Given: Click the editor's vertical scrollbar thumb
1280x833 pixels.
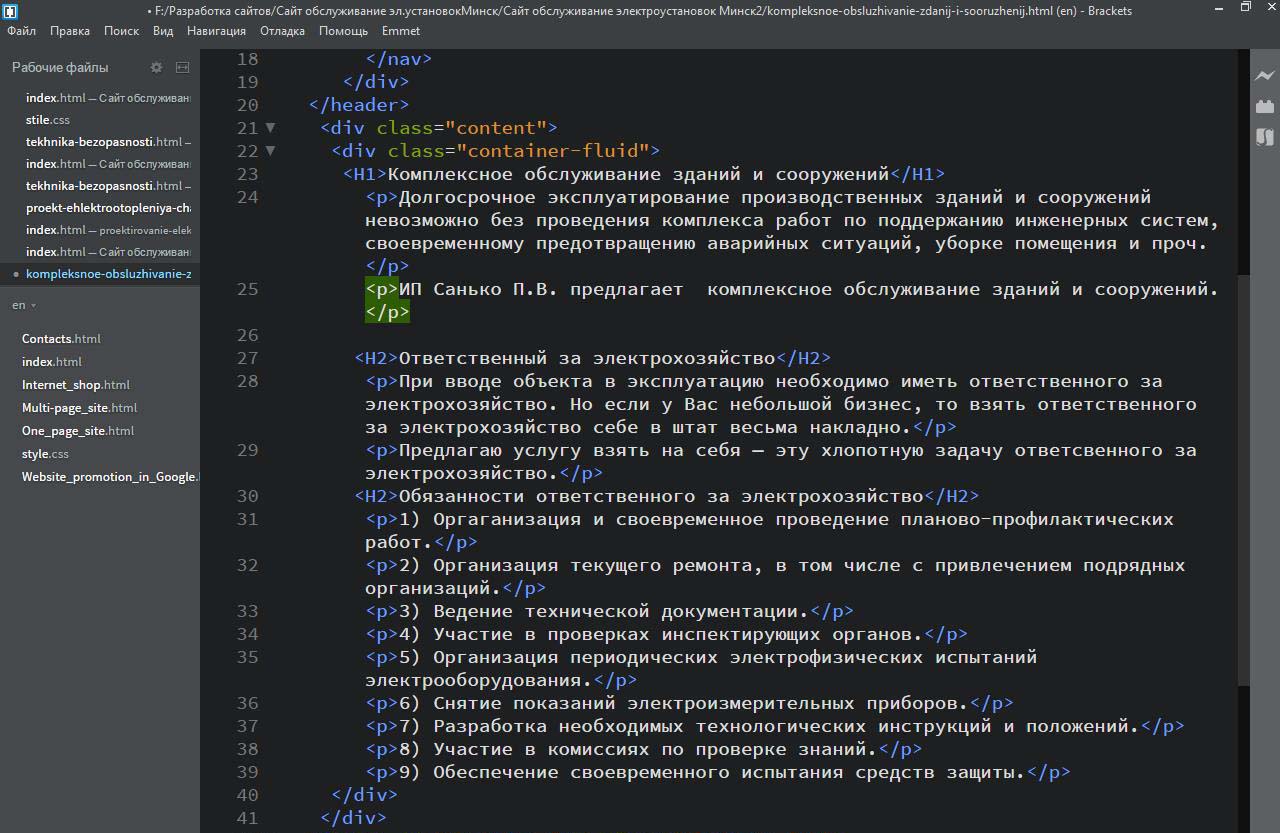Looking at the screenshot, I should pos(1243,480).
